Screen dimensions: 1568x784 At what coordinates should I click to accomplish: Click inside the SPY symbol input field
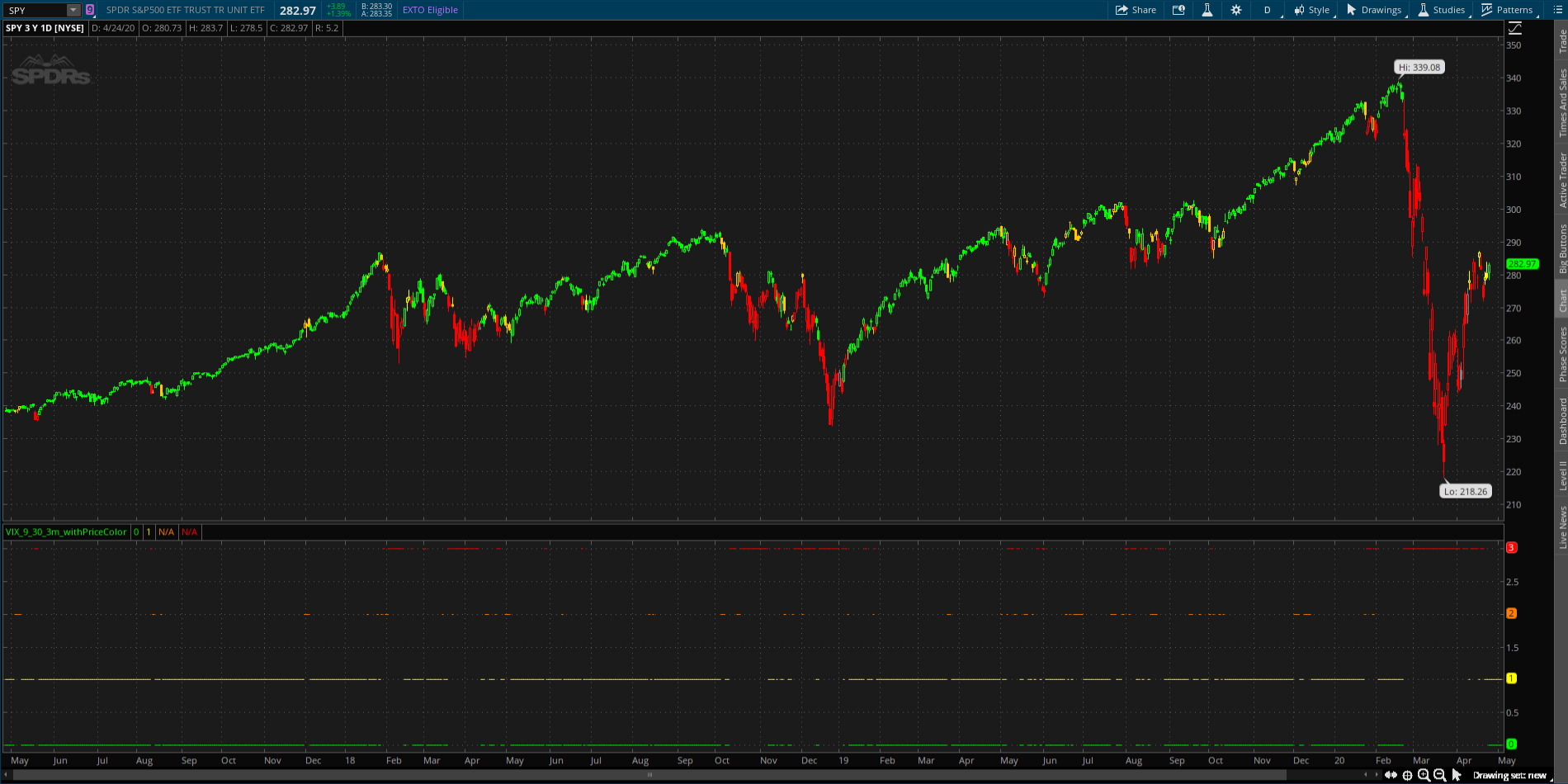[x=35, y=10]
